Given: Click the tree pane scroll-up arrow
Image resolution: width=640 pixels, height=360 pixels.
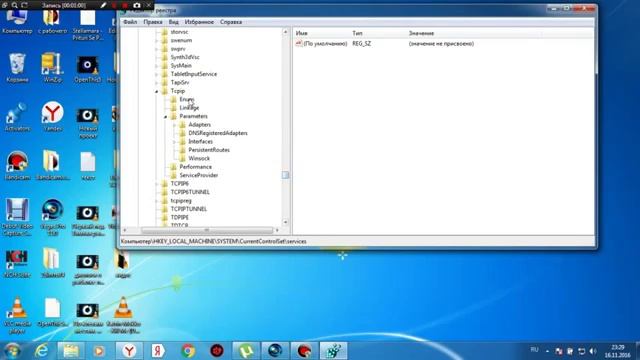Looking at the screenshot, I should tap(285, 32).
